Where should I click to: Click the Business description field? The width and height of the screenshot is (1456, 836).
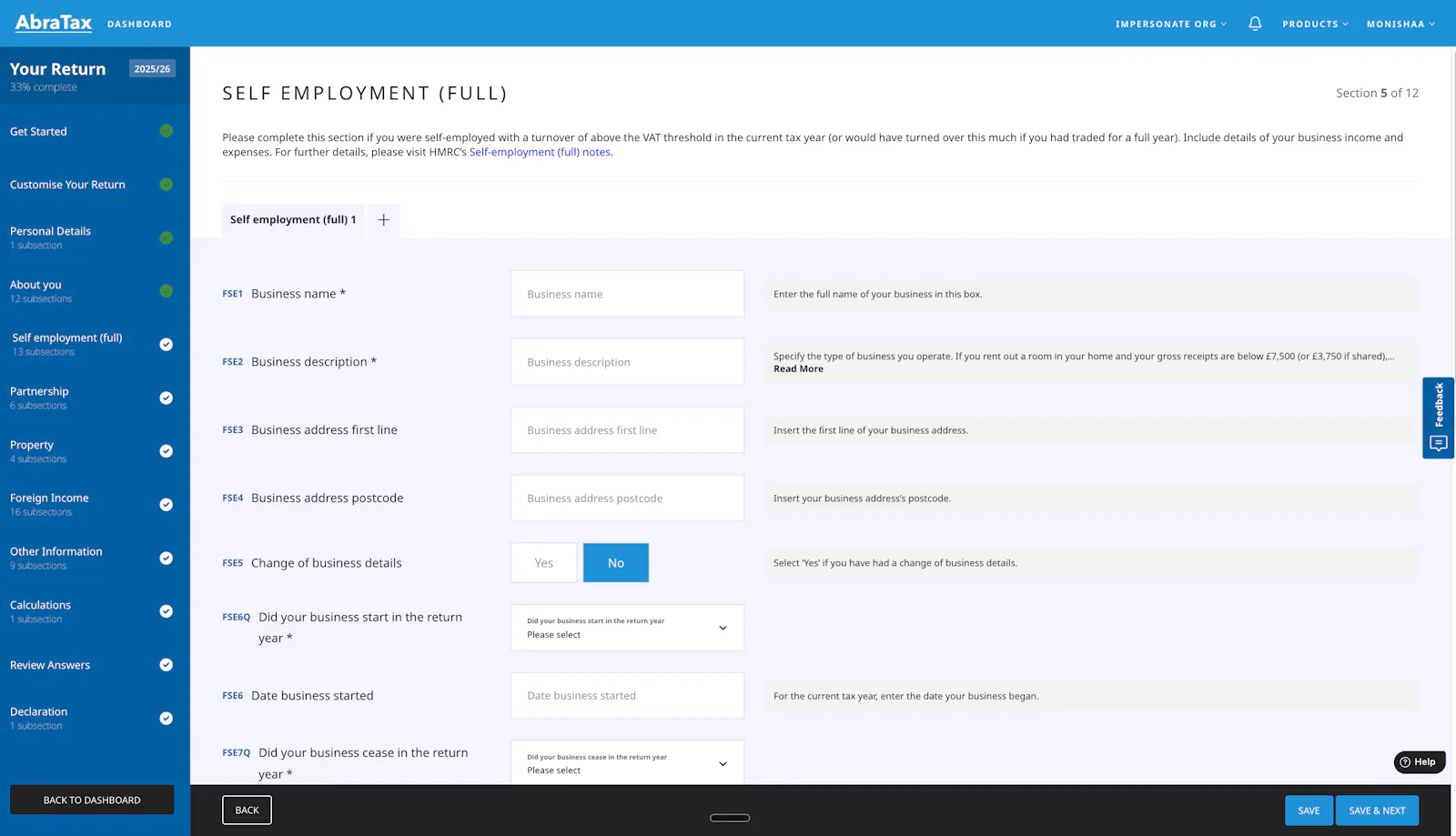(627, 362)
